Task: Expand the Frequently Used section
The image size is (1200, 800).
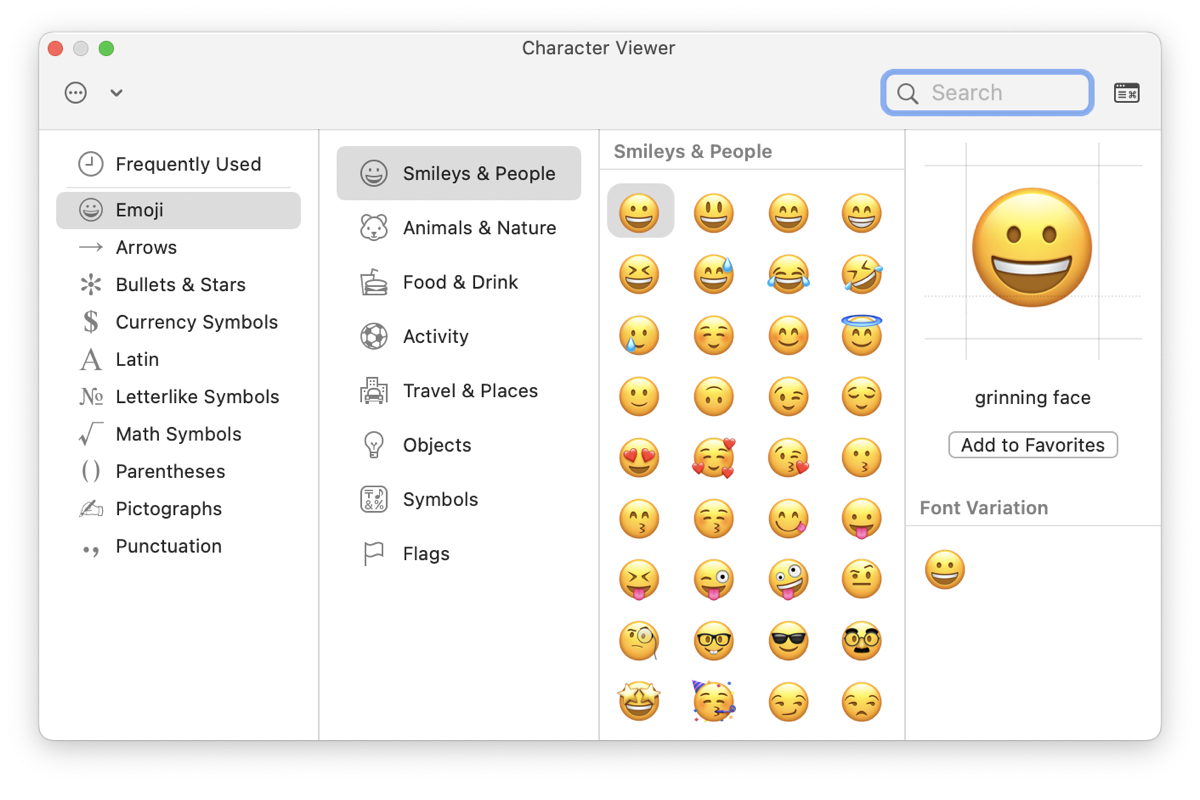Action: point(188,163)
